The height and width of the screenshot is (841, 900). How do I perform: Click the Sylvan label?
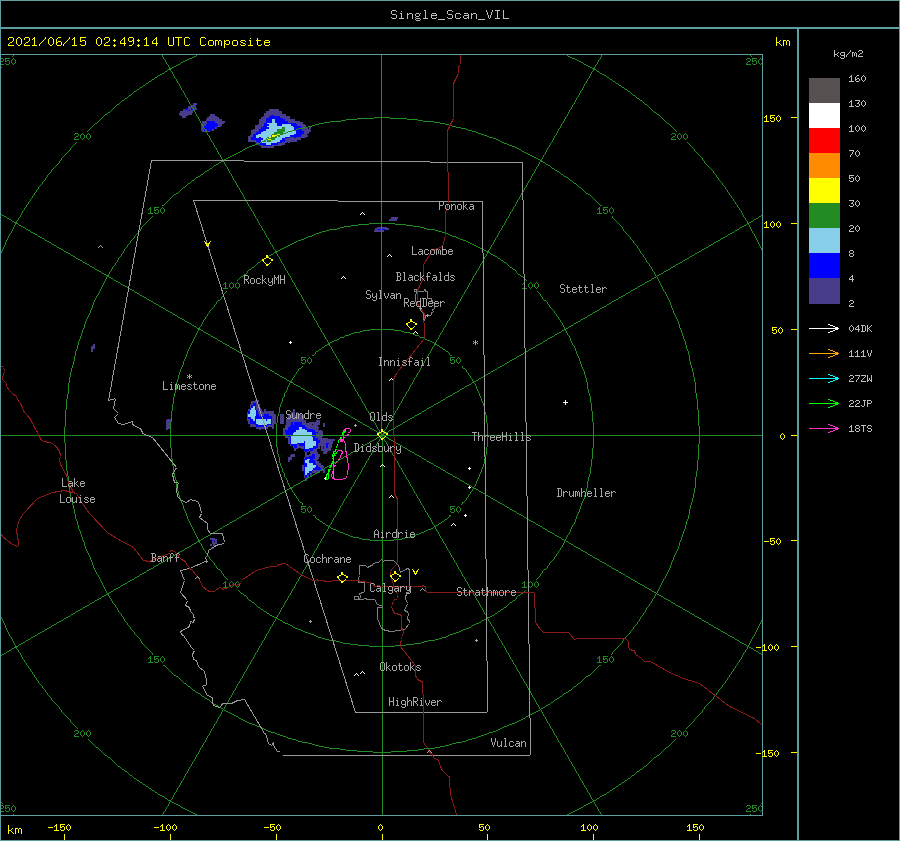point(383,295)
